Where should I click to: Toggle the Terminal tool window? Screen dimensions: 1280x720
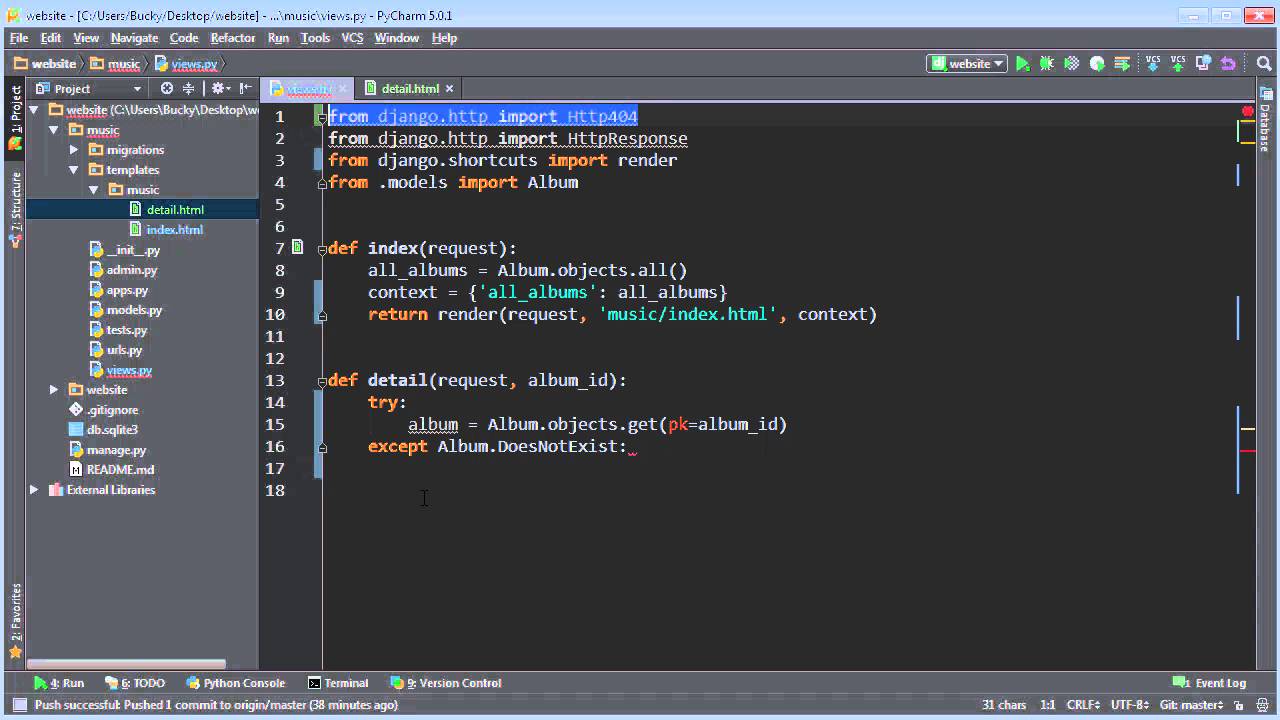pos(338,683)
